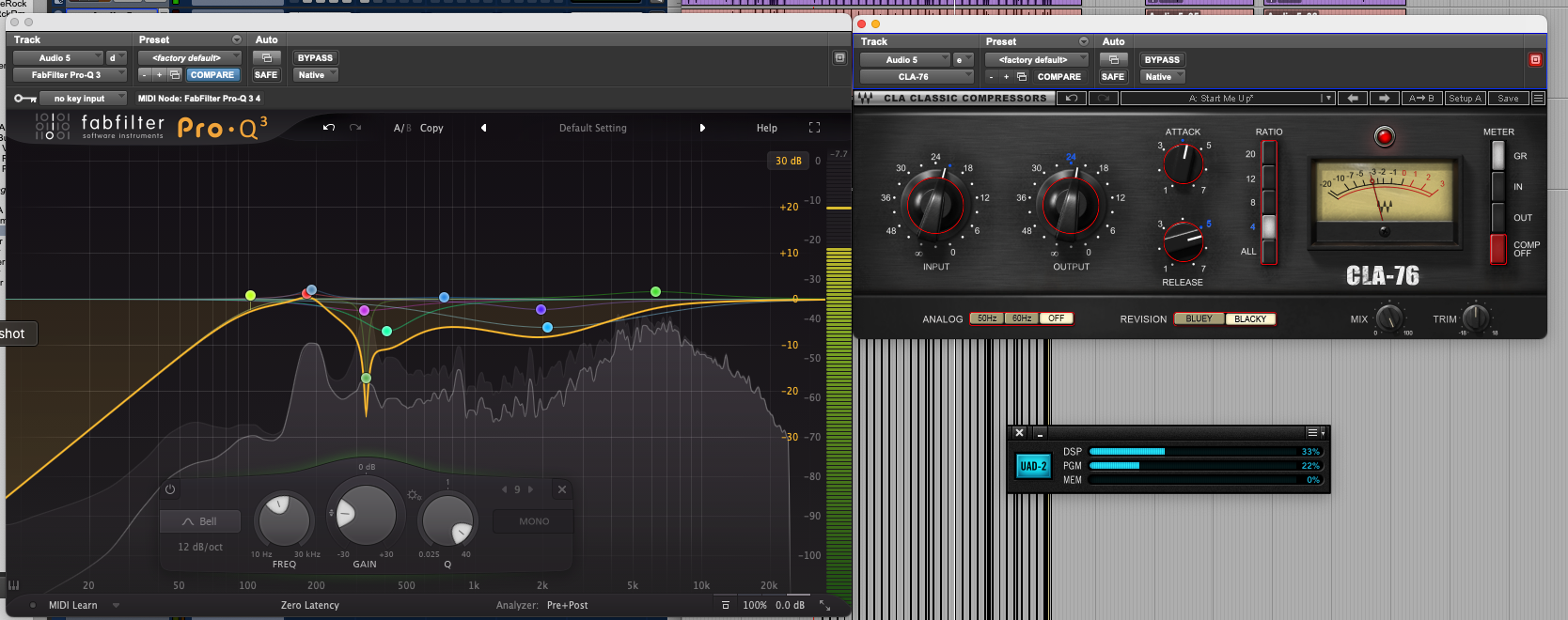Open Pro-Q 3 Help menu
1568x620 pixels.
(x=767, y=128)
